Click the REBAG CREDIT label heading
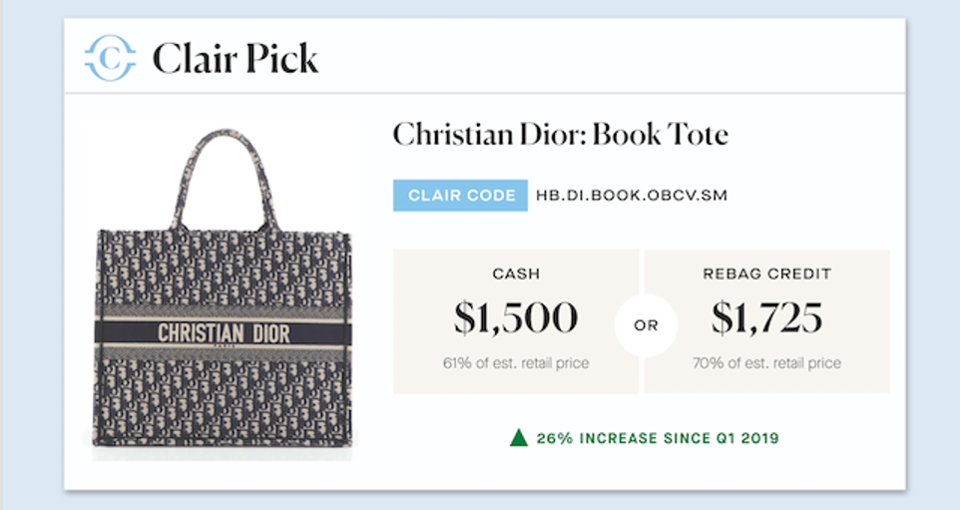The image size is (960, 510). pyautogui.click(x=767, y=274)
